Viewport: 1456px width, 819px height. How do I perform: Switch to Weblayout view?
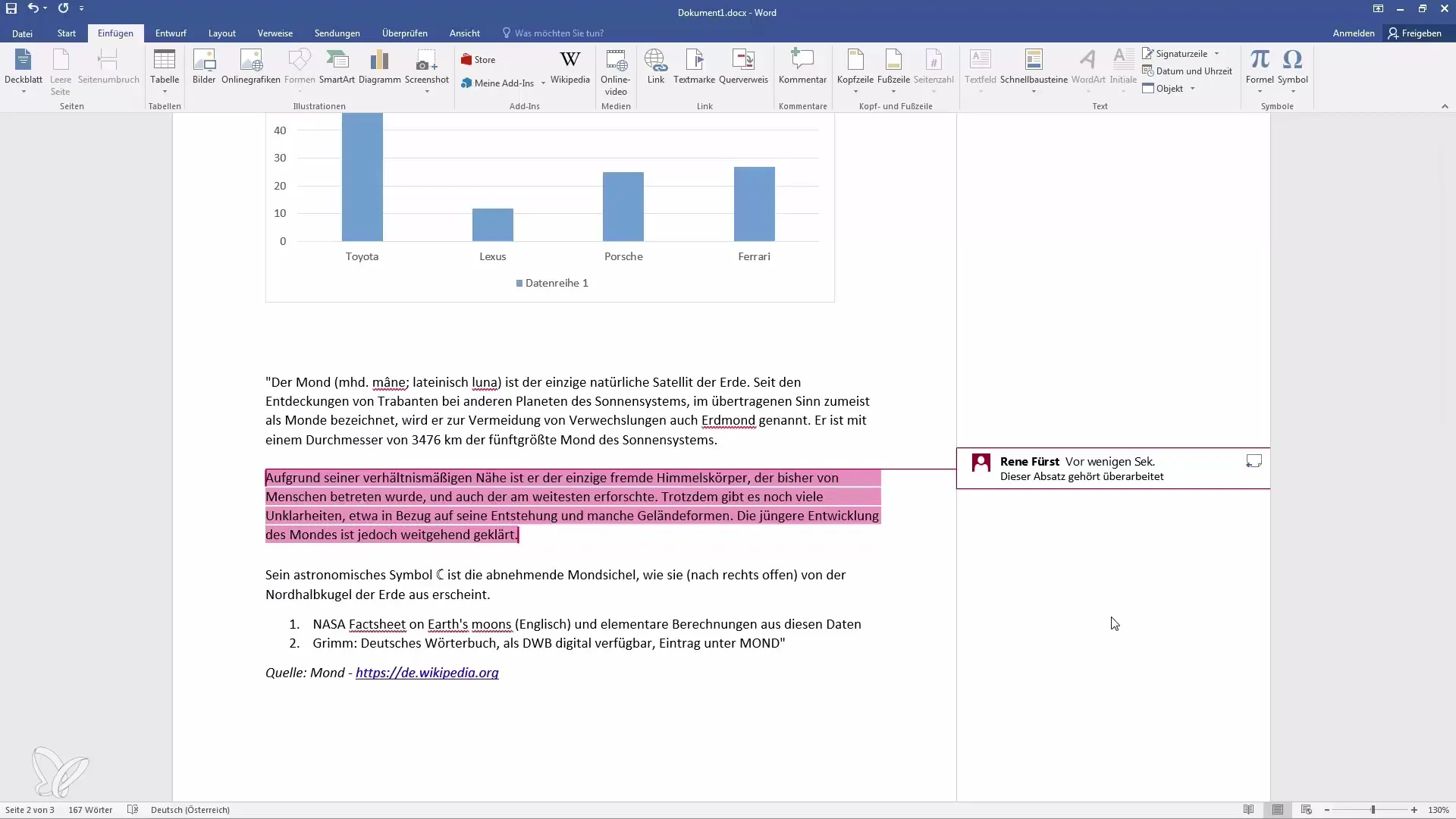point(1306,810)
